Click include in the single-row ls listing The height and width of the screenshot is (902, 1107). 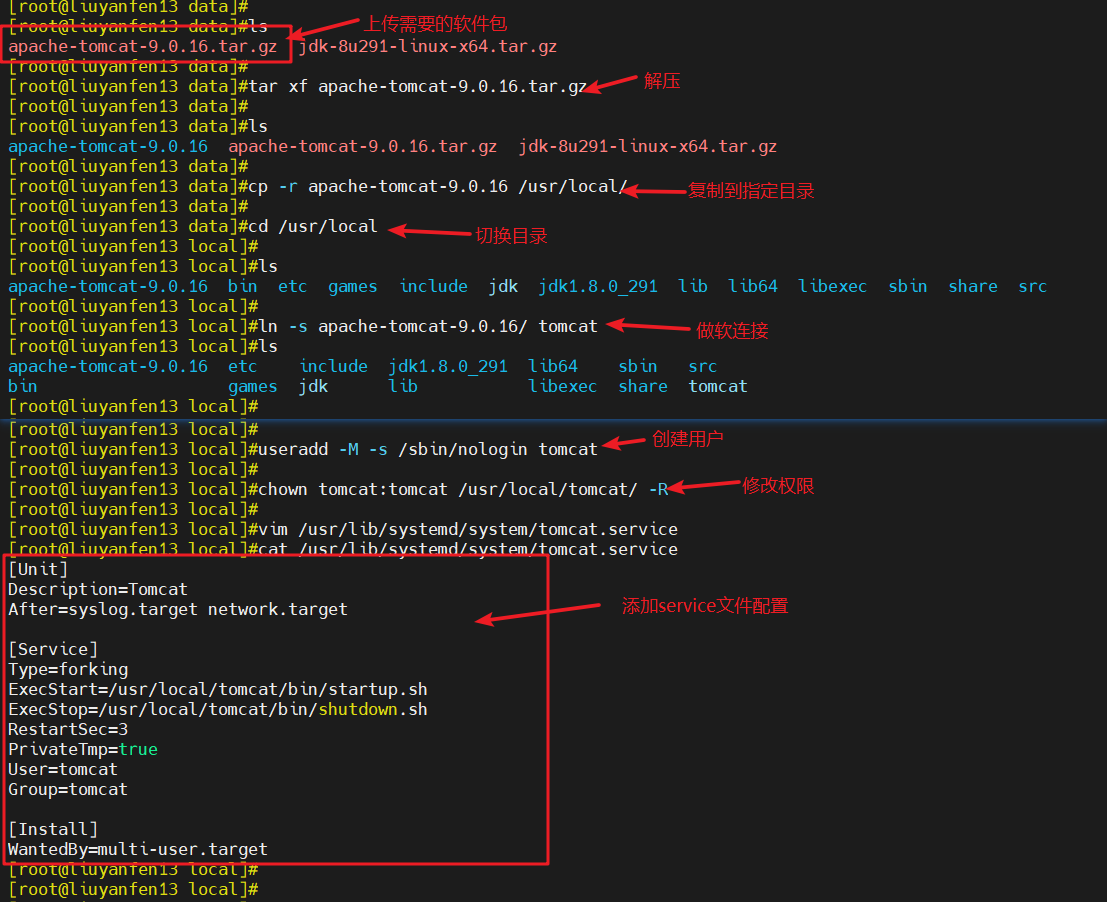coord(433,287)
